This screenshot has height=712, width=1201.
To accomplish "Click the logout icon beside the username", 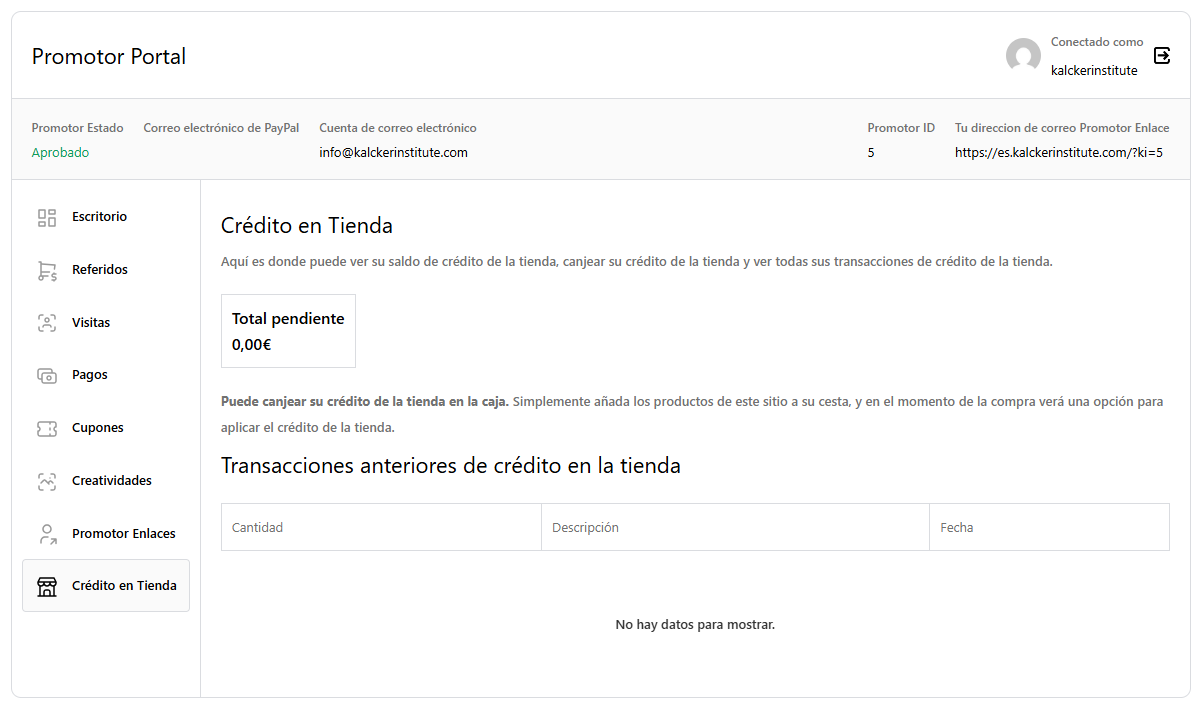I will 1162,56.
